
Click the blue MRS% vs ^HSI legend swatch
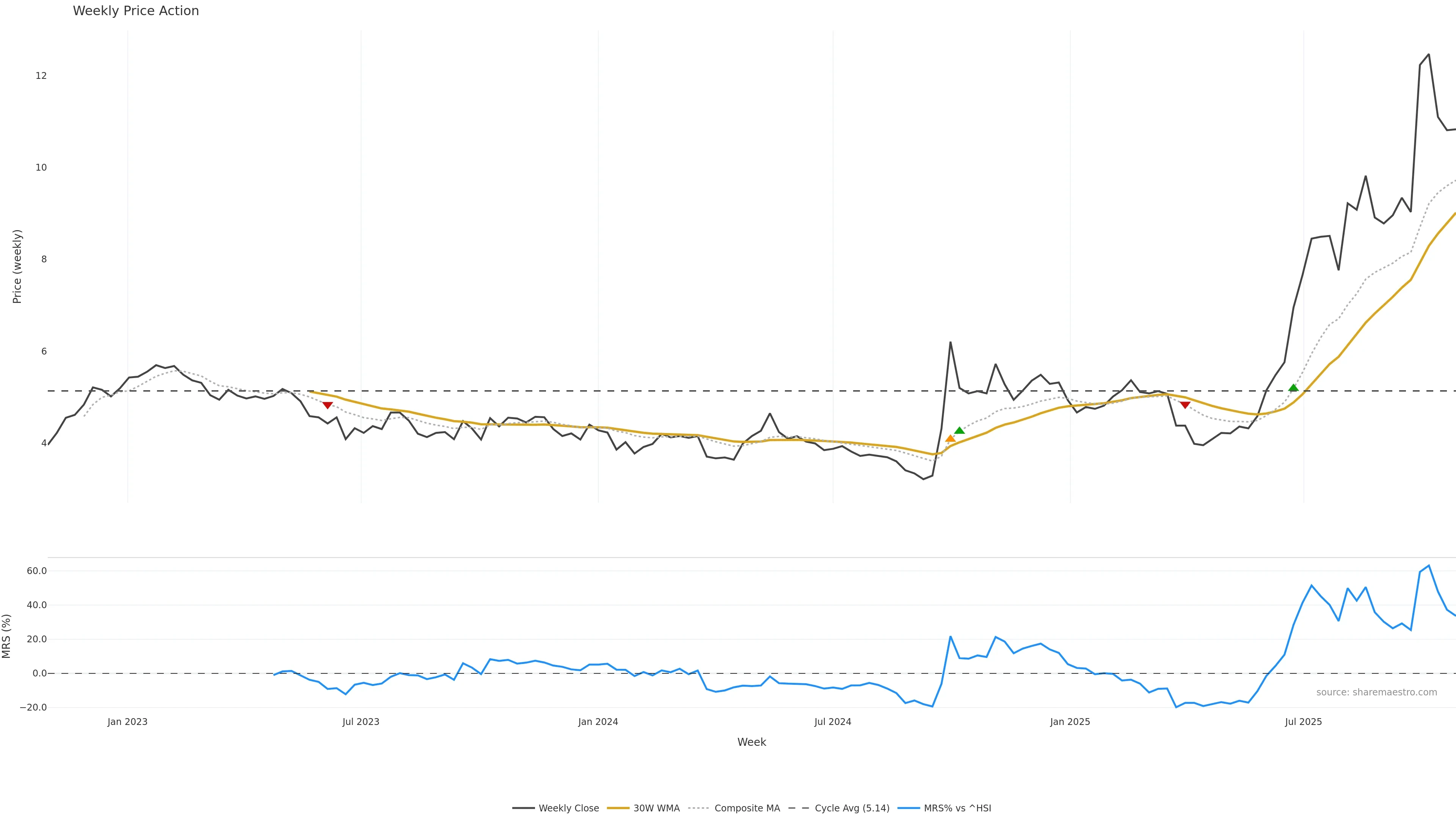(909, 808)
